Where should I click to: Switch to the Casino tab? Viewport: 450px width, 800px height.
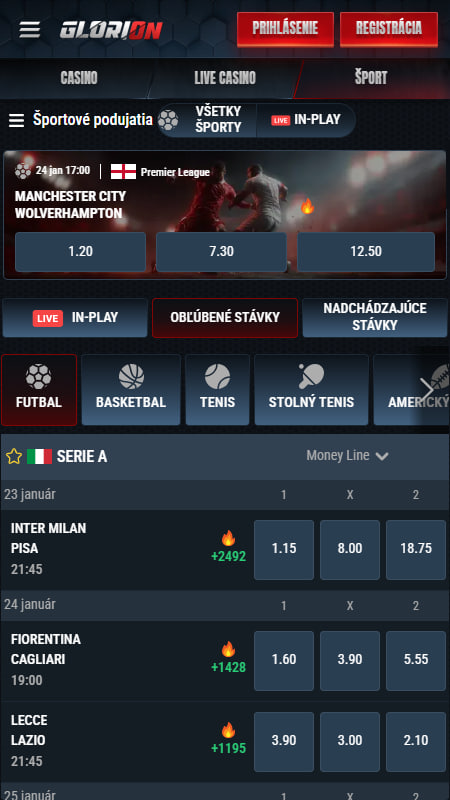point(79,78)
